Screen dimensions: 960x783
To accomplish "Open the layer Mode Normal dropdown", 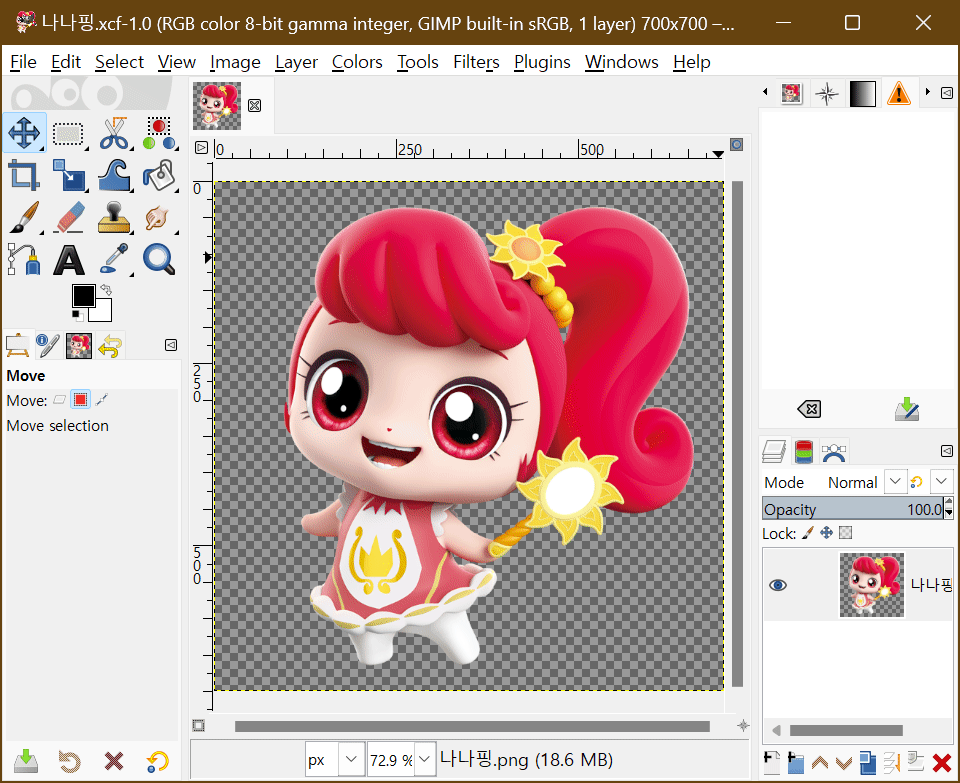I will pos(894,482).
